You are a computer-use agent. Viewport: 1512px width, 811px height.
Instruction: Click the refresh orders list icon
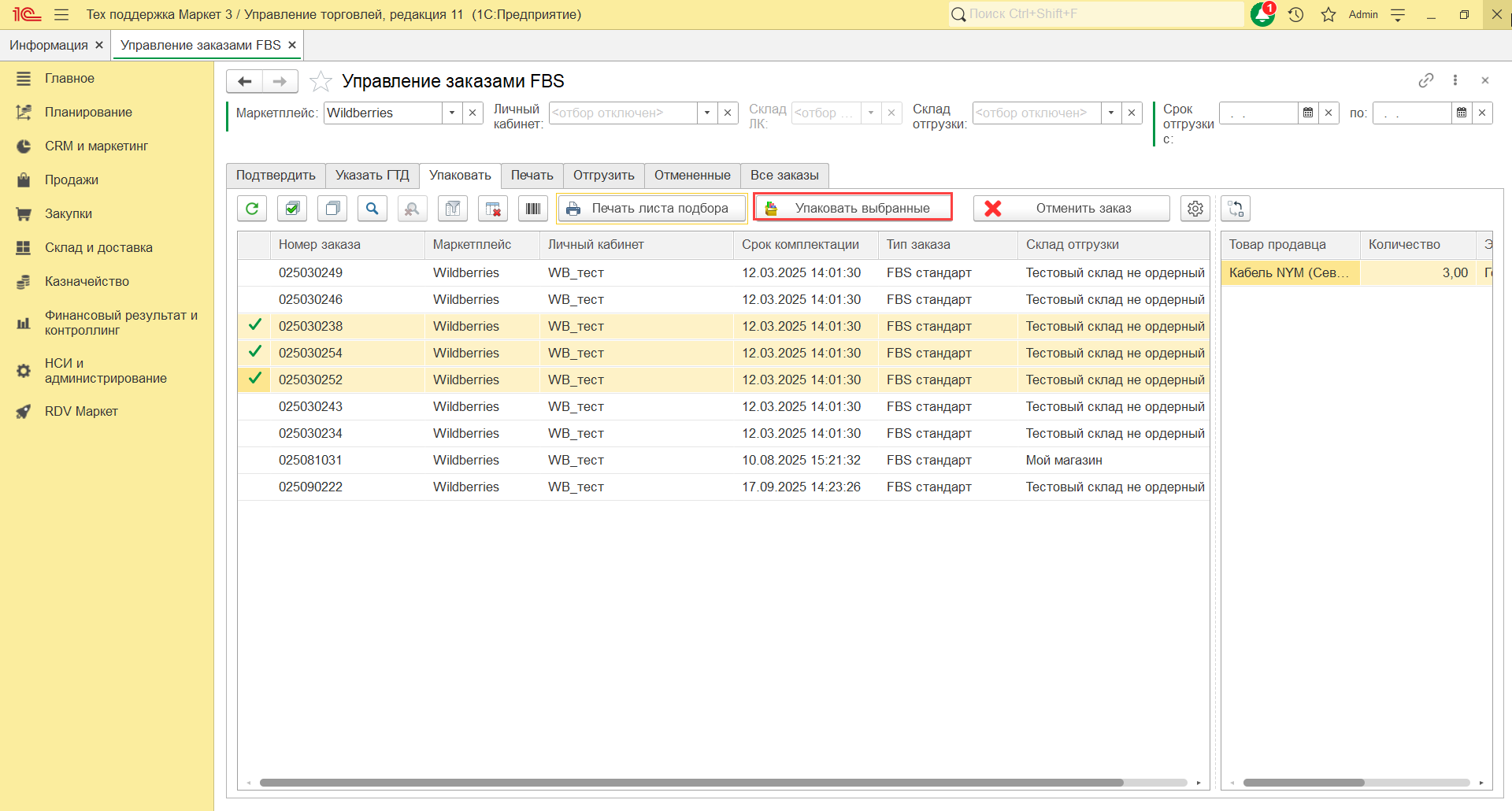coord(252,209)
